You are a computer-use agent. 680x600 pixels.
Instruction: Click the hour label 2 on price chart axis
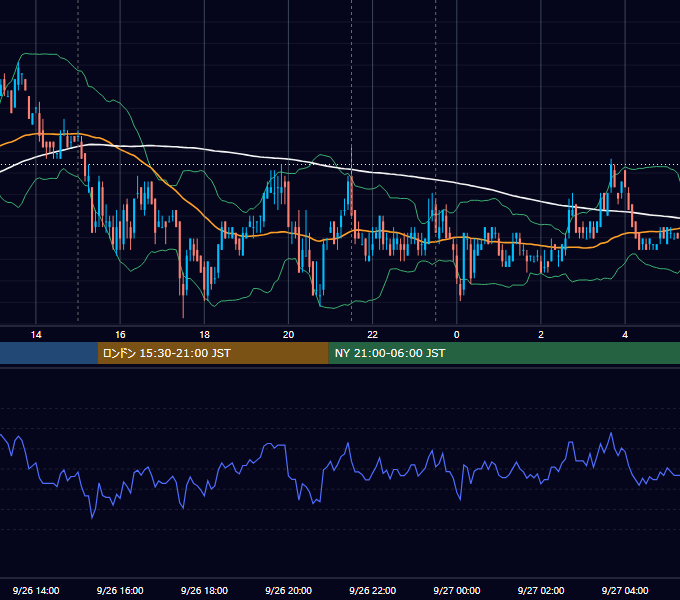(541, 335)
